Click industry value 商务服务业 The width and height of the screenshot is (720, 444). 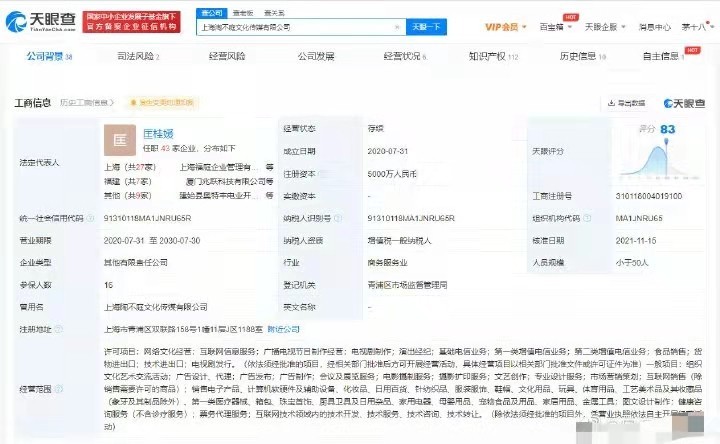click(388, 263)
